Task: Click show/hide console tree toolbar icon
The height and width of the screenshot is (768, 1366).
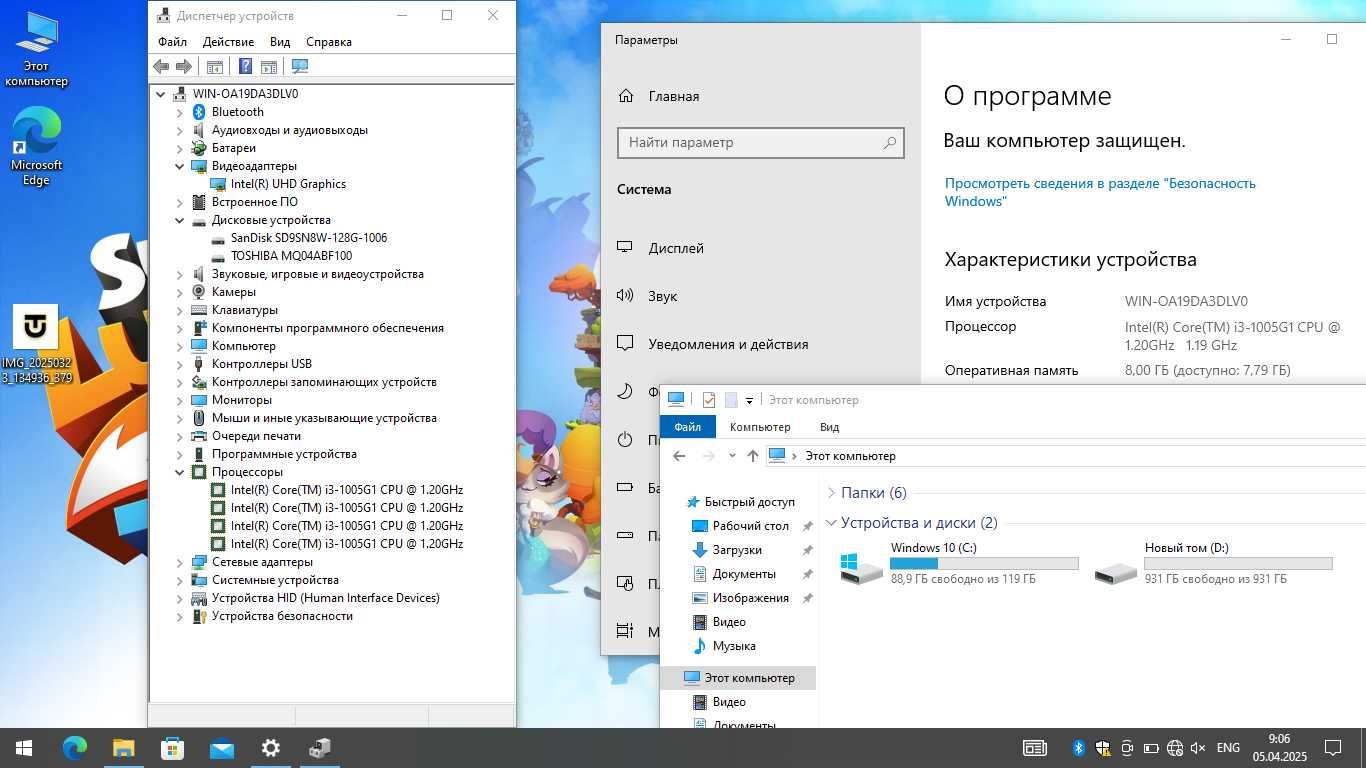Action: (214, 67)
